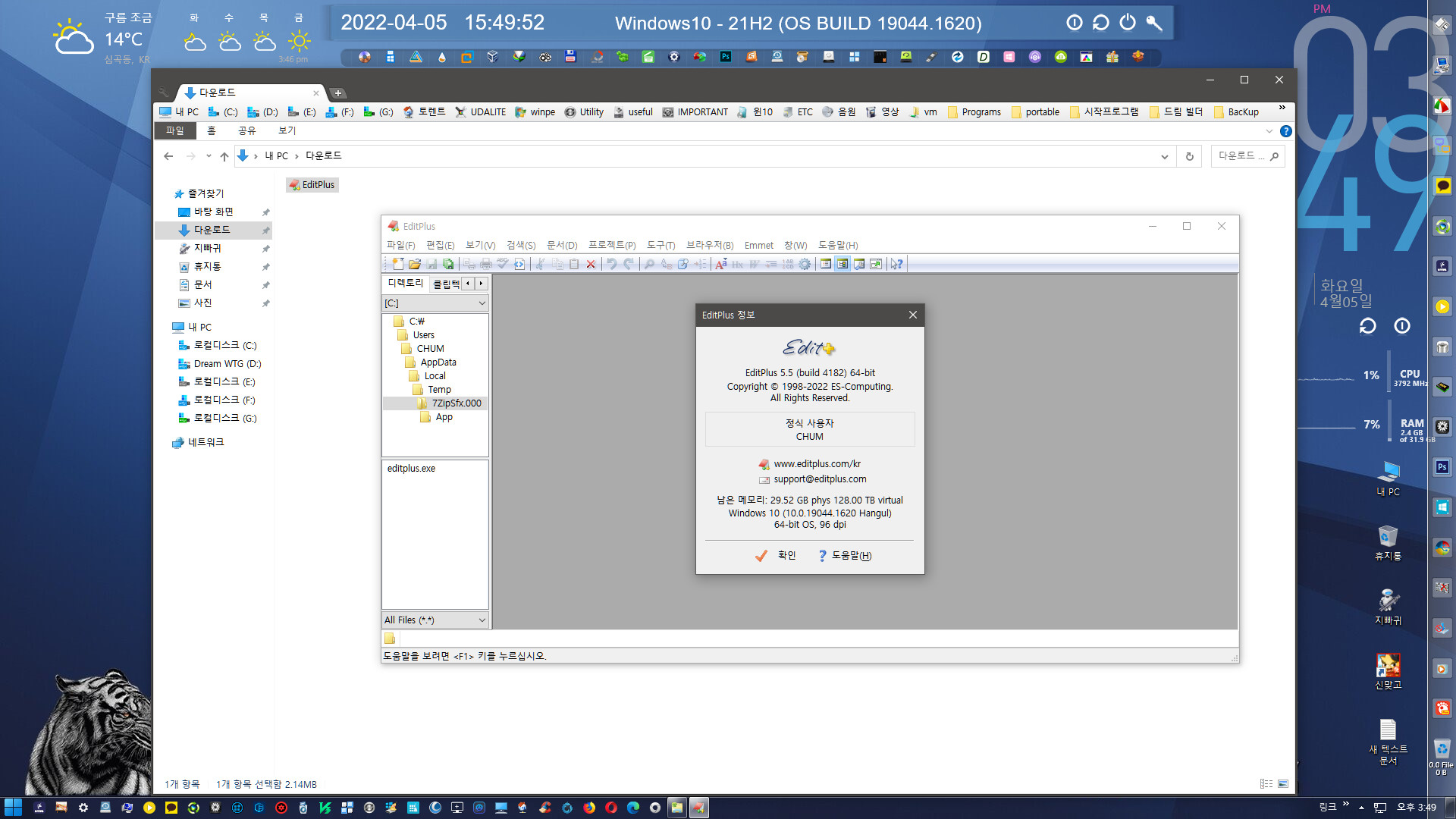Click the power icon in top widget bar
Viewport: 1456px width, 819px height.
point(1128,23)
